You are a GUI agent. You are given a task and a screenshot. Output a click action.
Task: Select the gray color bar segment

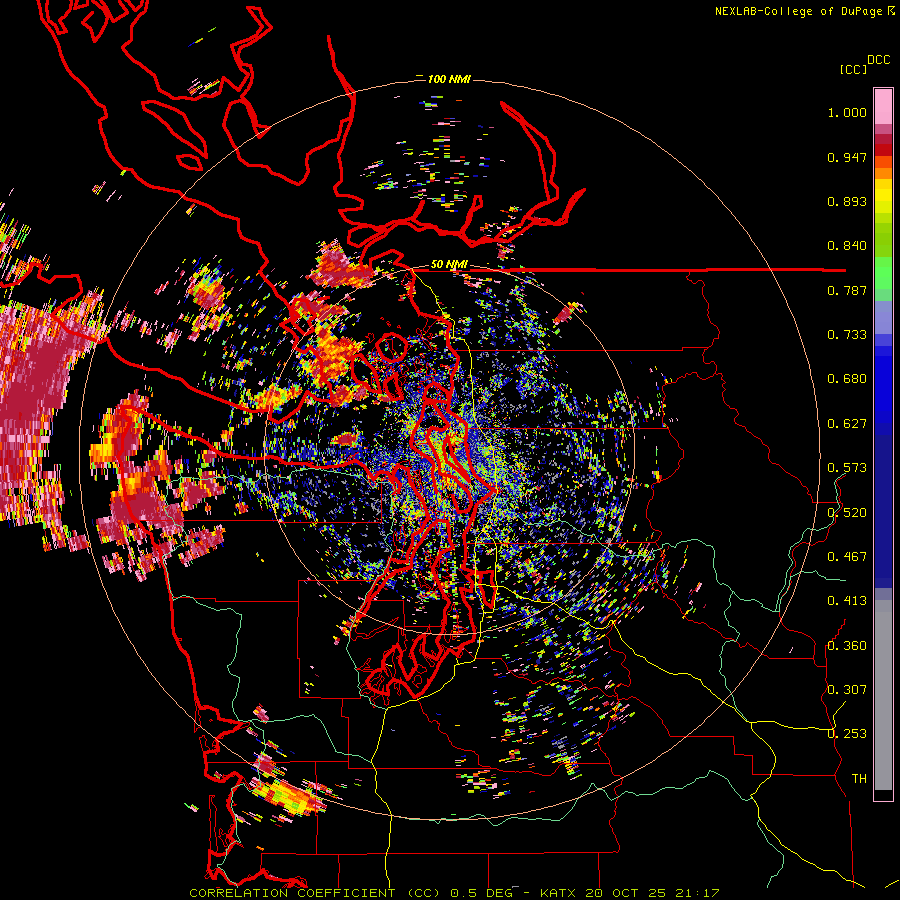[x=883, y=697]
